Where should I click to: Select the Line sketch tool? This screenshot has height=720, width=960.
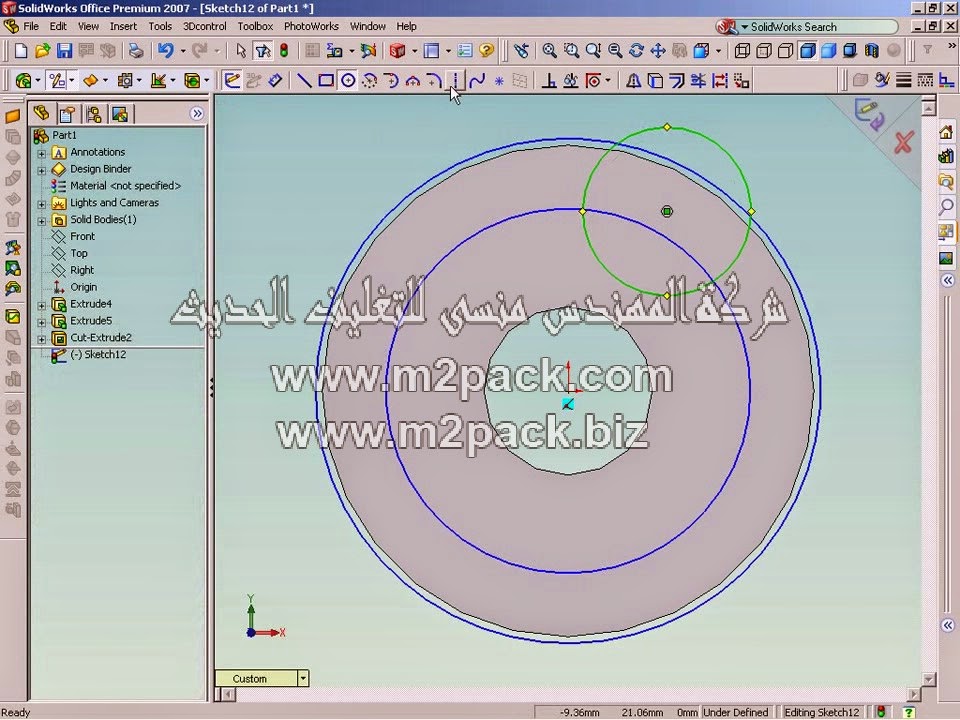pos(304,81)
